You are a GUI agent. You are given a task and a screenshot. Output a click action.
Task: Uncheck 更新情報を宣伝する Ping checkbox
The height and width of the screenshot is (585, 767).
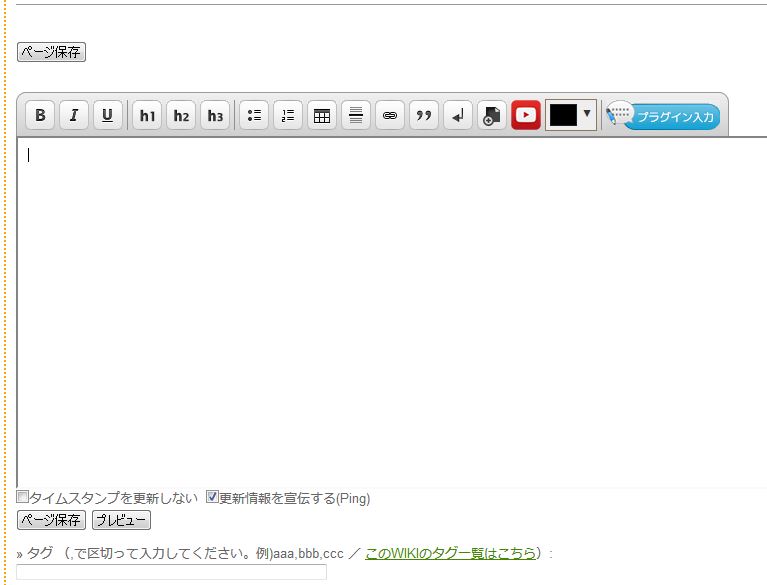coord(212,497)
